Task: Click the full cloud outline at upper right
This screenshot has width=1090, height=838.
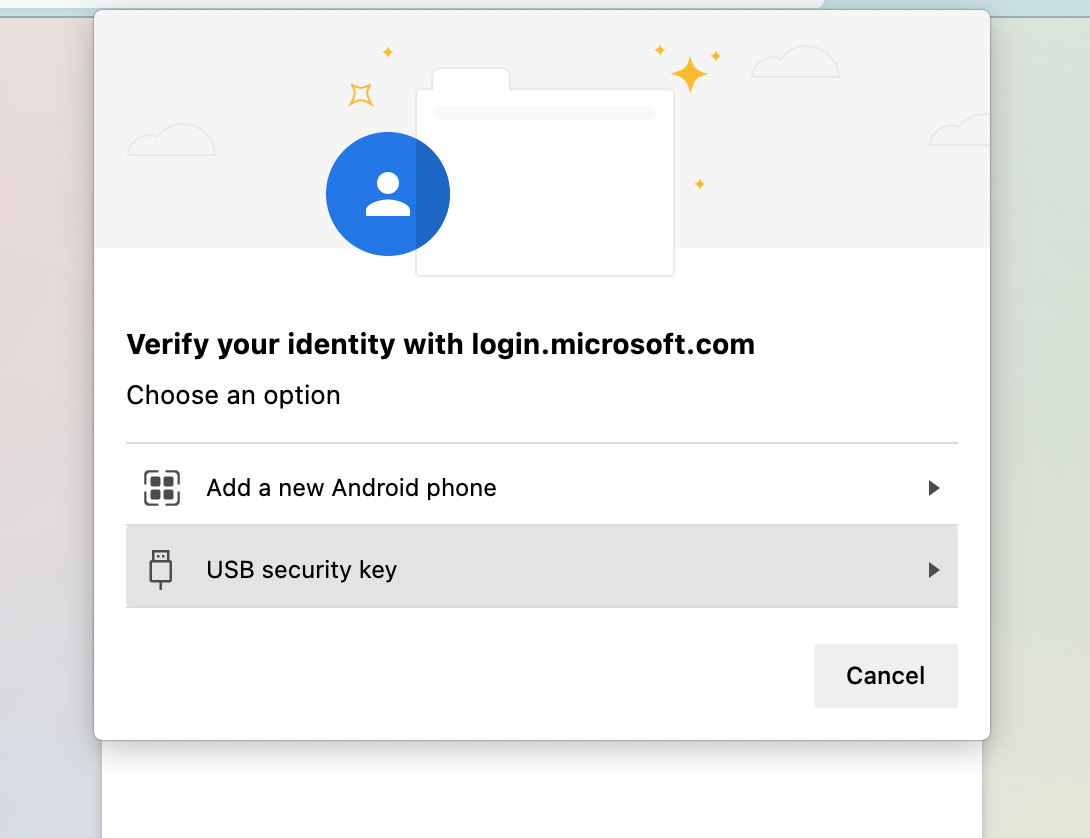Action: tap(795, 63)
